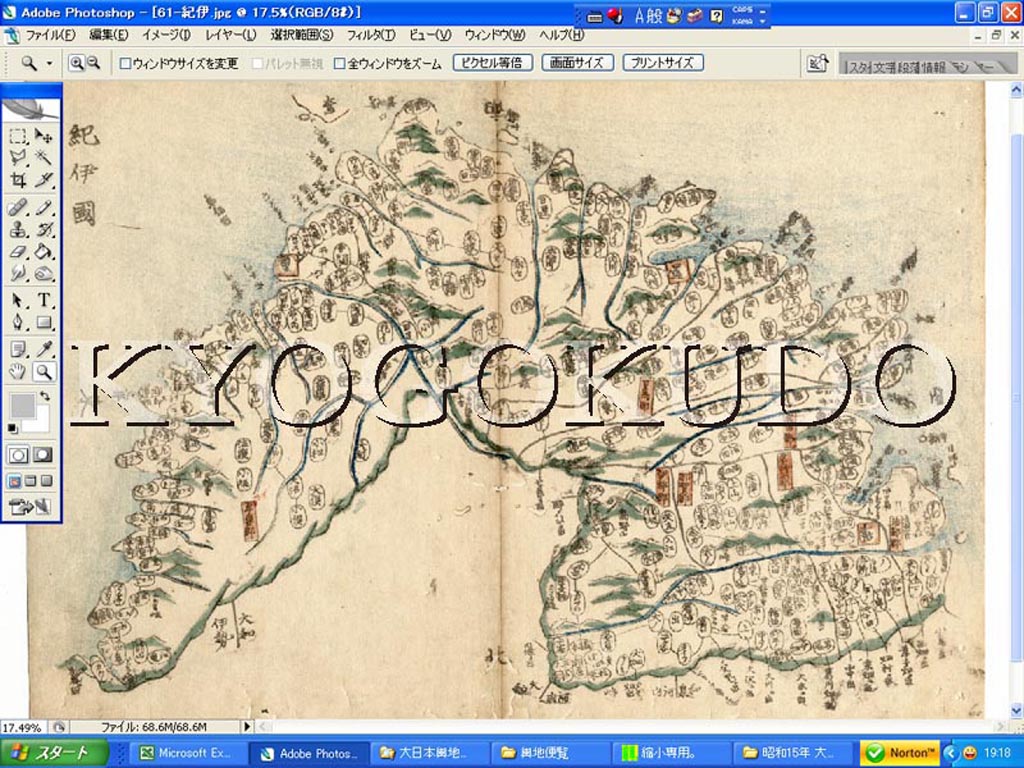Open the ビュー(V) menu
Screen dimensions: 1024x768
click(x=430, y=35)
